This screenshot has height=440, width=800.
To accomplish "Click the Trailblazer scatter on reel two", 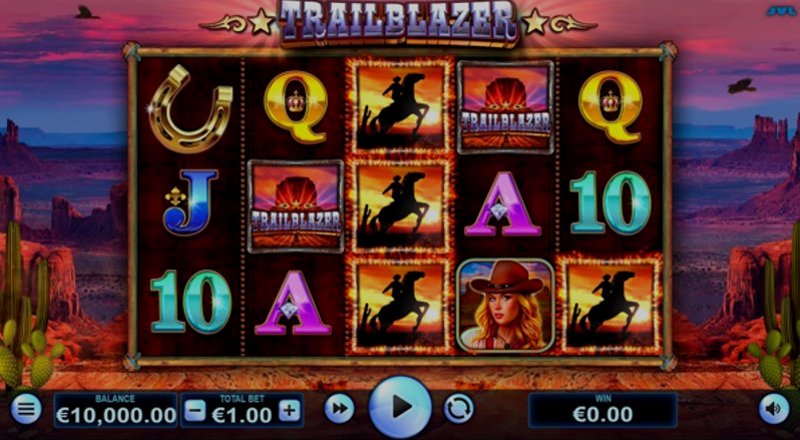I will 296,206.
